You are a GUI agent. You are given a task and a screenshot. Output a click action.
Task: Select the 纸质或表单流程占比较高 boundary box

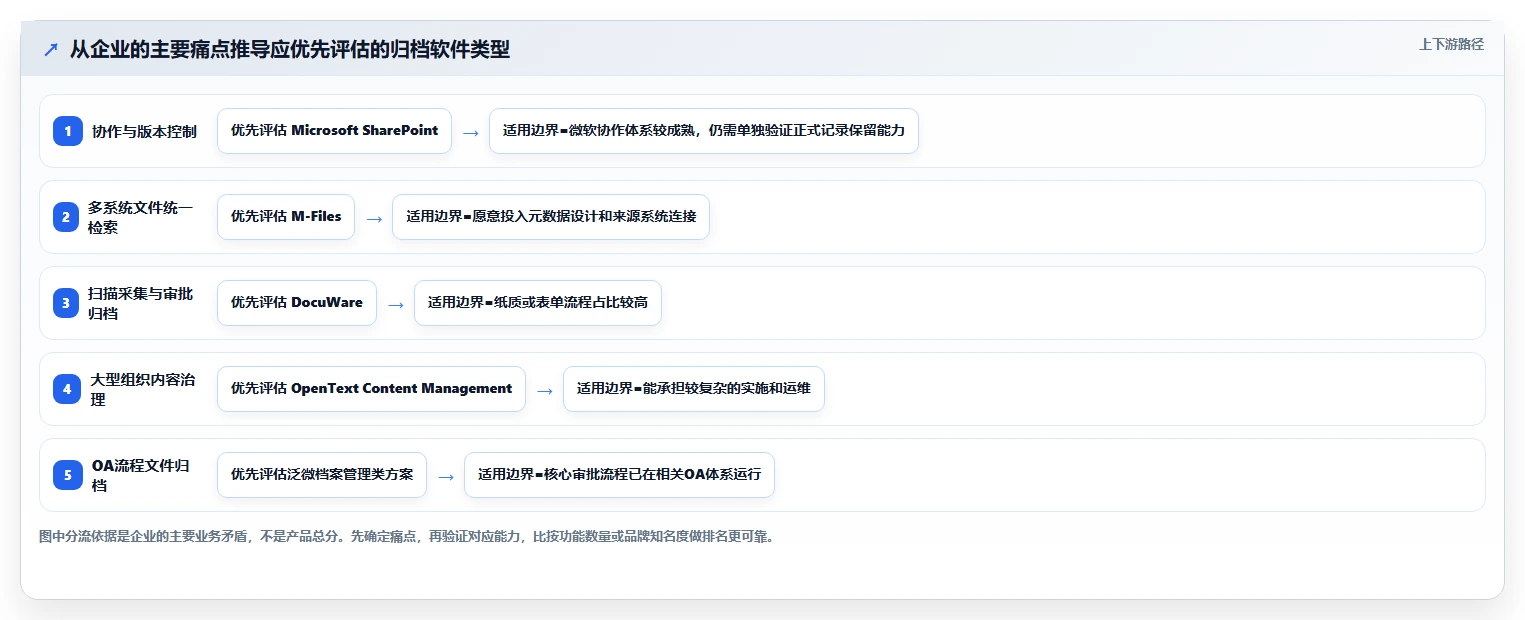538,303
